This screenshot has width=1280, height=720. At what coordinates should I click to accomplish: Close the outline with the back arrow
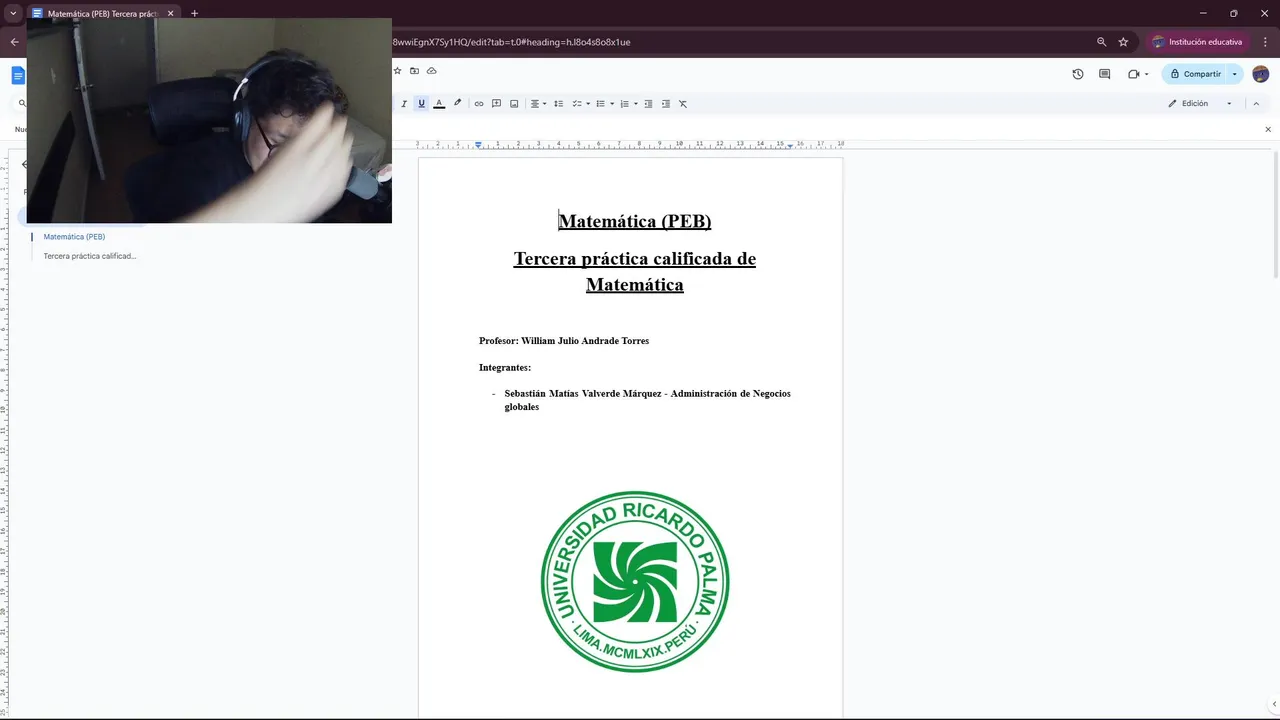24,165
